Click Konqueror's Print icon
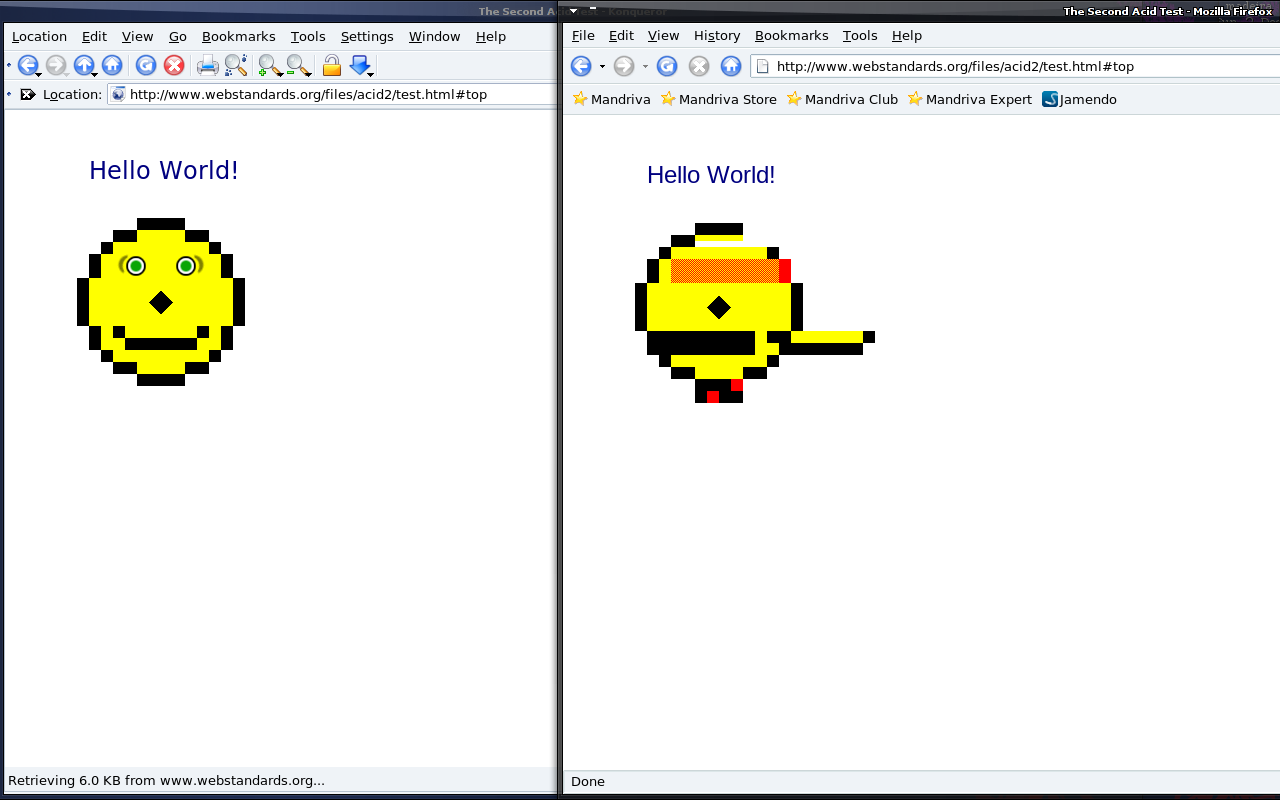The image size is (1280, 800). 207,66
